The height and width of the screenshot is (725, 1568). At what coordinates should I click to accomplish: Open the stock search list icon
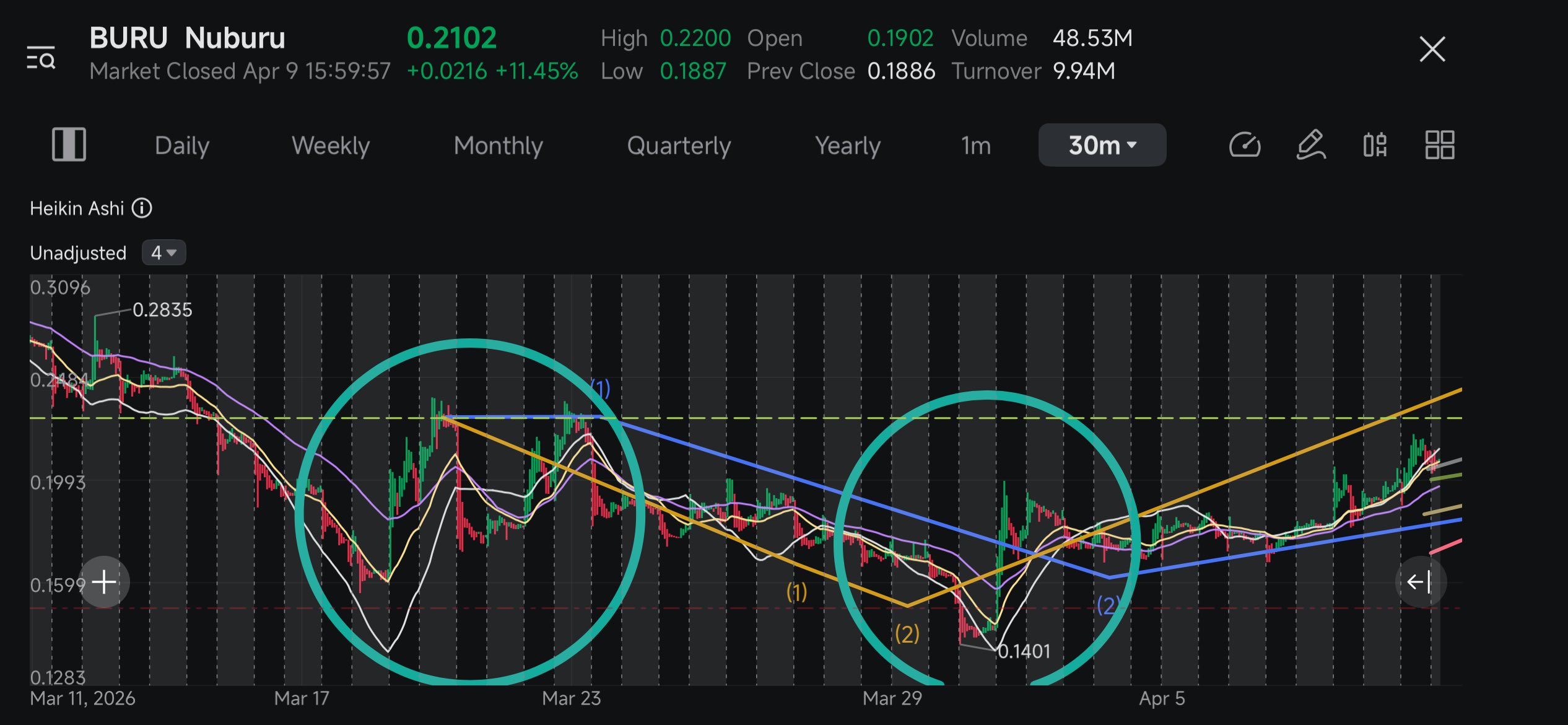coord(41,57)
